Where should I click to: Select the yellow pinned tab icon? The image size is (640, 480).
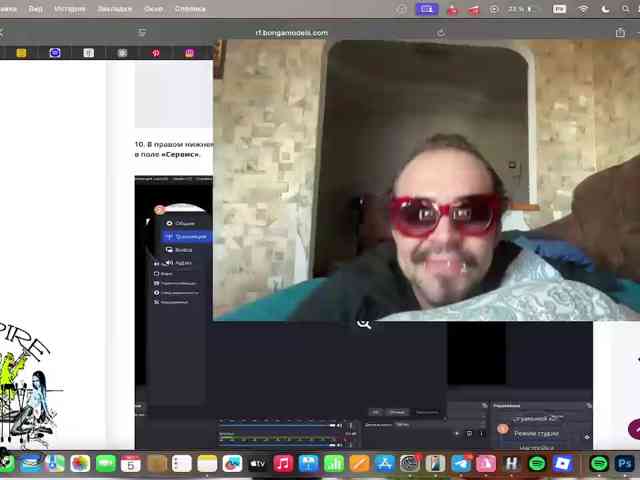21,53
